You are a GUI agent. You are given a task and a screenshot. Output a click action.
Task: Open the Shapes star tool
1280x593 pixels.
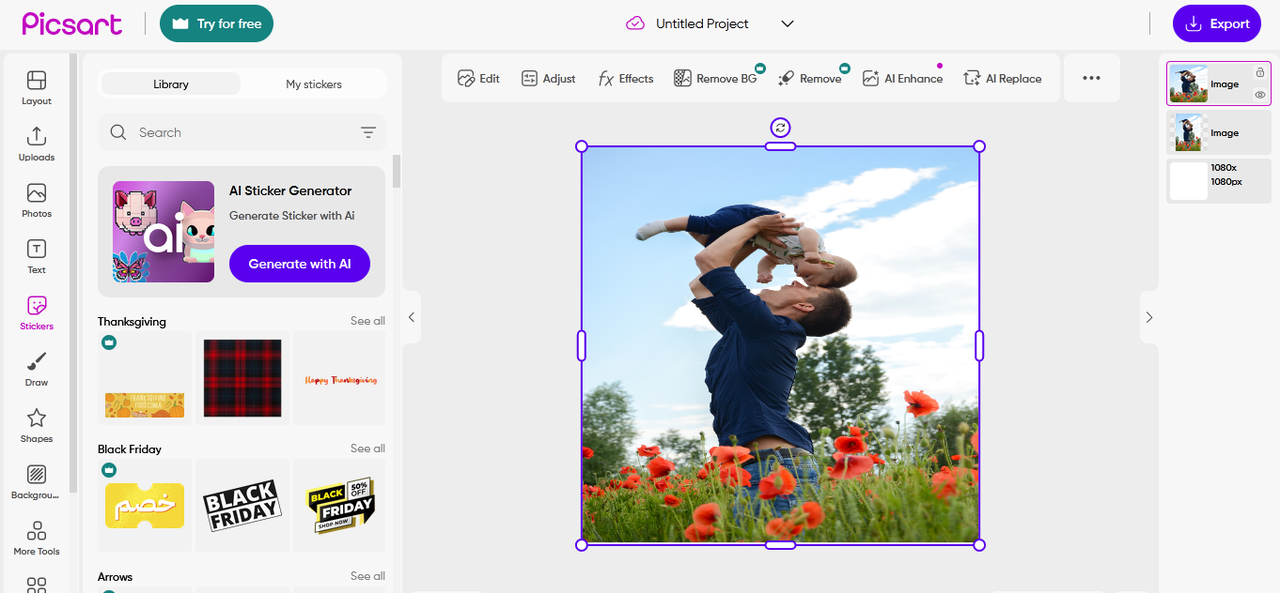(x=36, y=424)
